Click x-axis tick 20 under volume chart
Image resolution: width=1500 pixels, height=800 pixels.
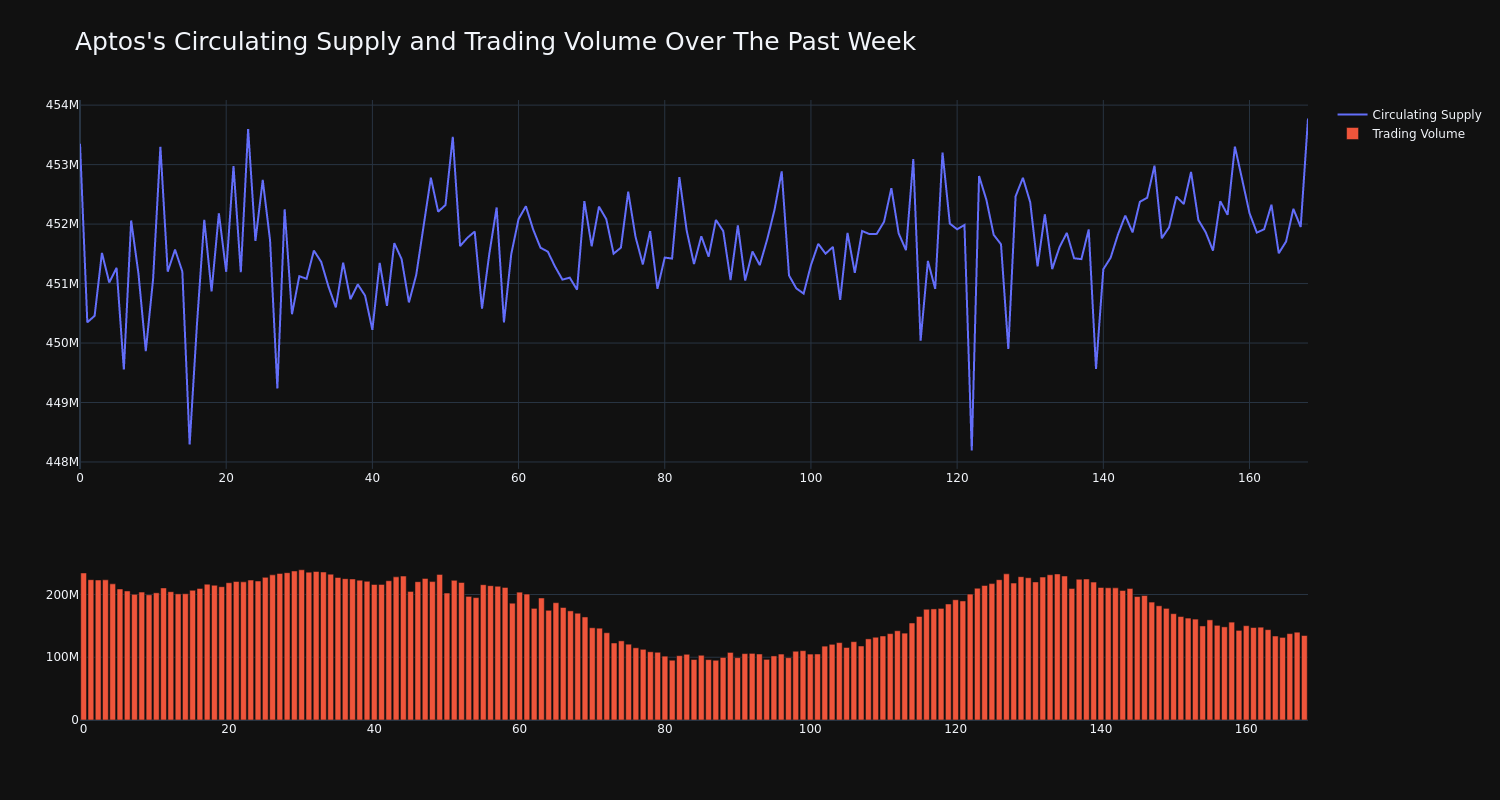229,729
